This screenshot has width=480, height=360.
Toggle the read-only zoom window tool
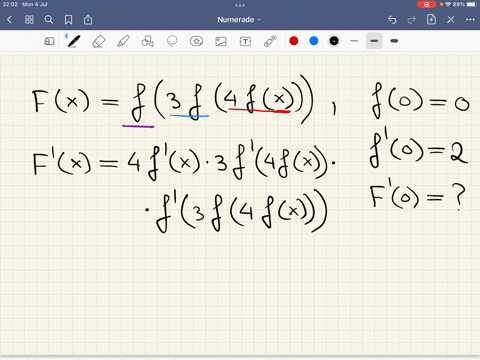[x=49, y=41]
